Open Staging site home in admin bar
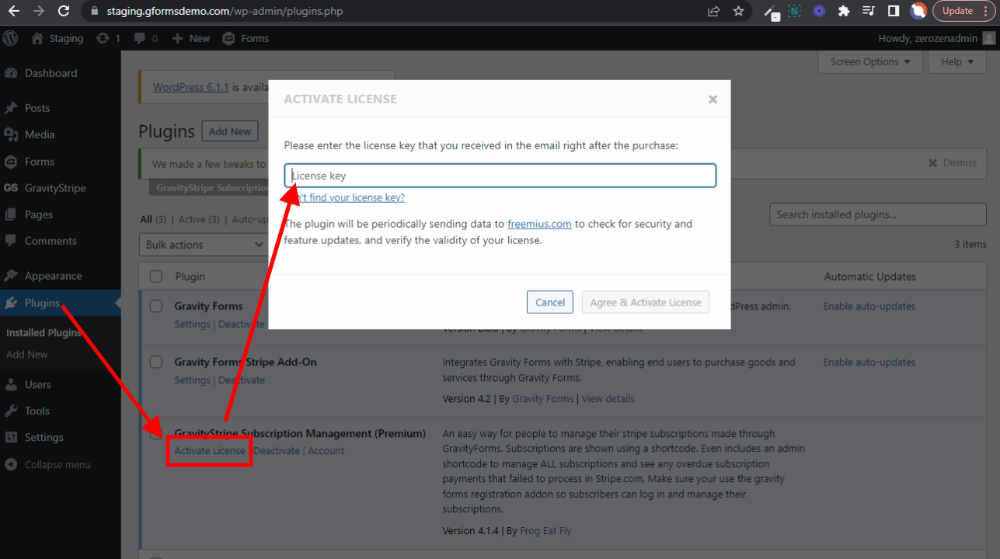The width and height of the screenshot is (1000, 559). click(x=57, y=38)
